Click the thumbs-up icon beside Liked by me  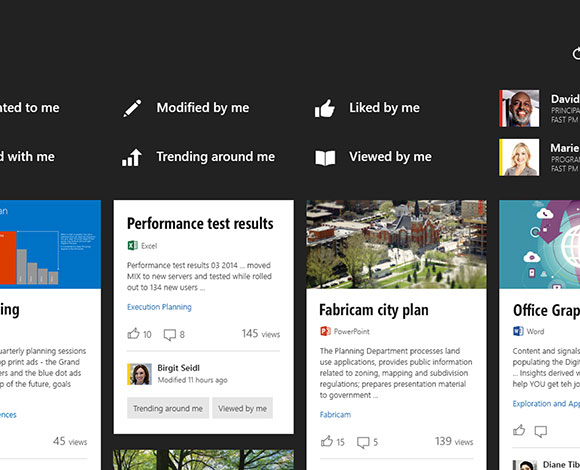coord(325,108)
